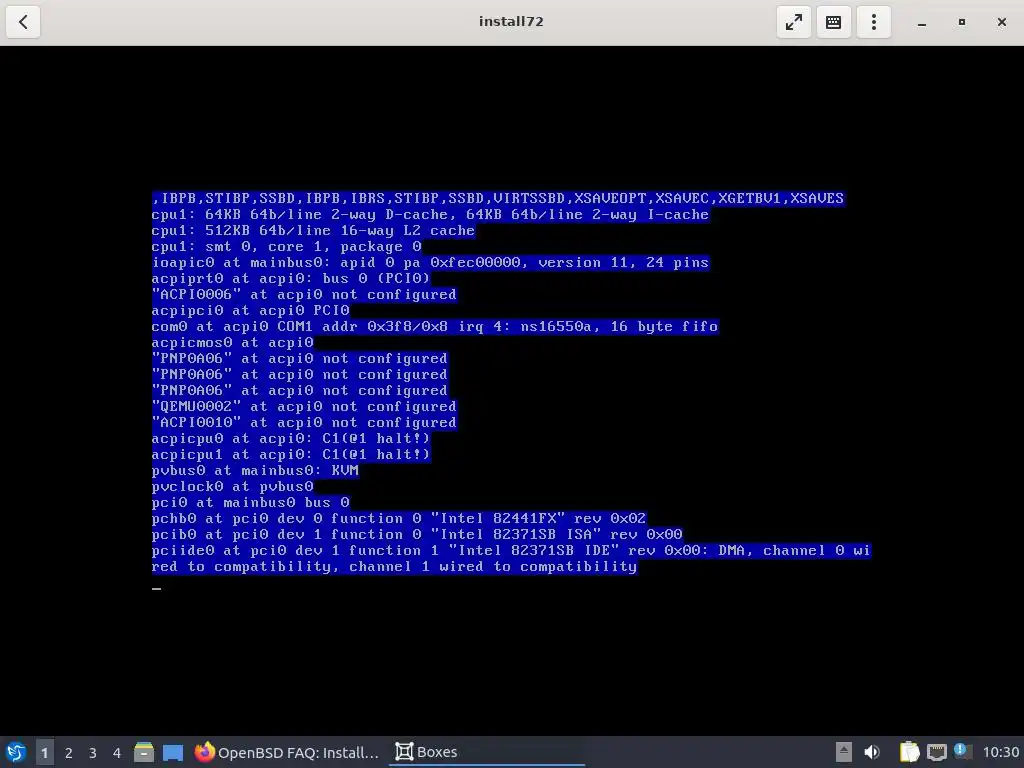
Task: Switch to workspace 2
Action: pyautogui.click(x=69, y=752)
